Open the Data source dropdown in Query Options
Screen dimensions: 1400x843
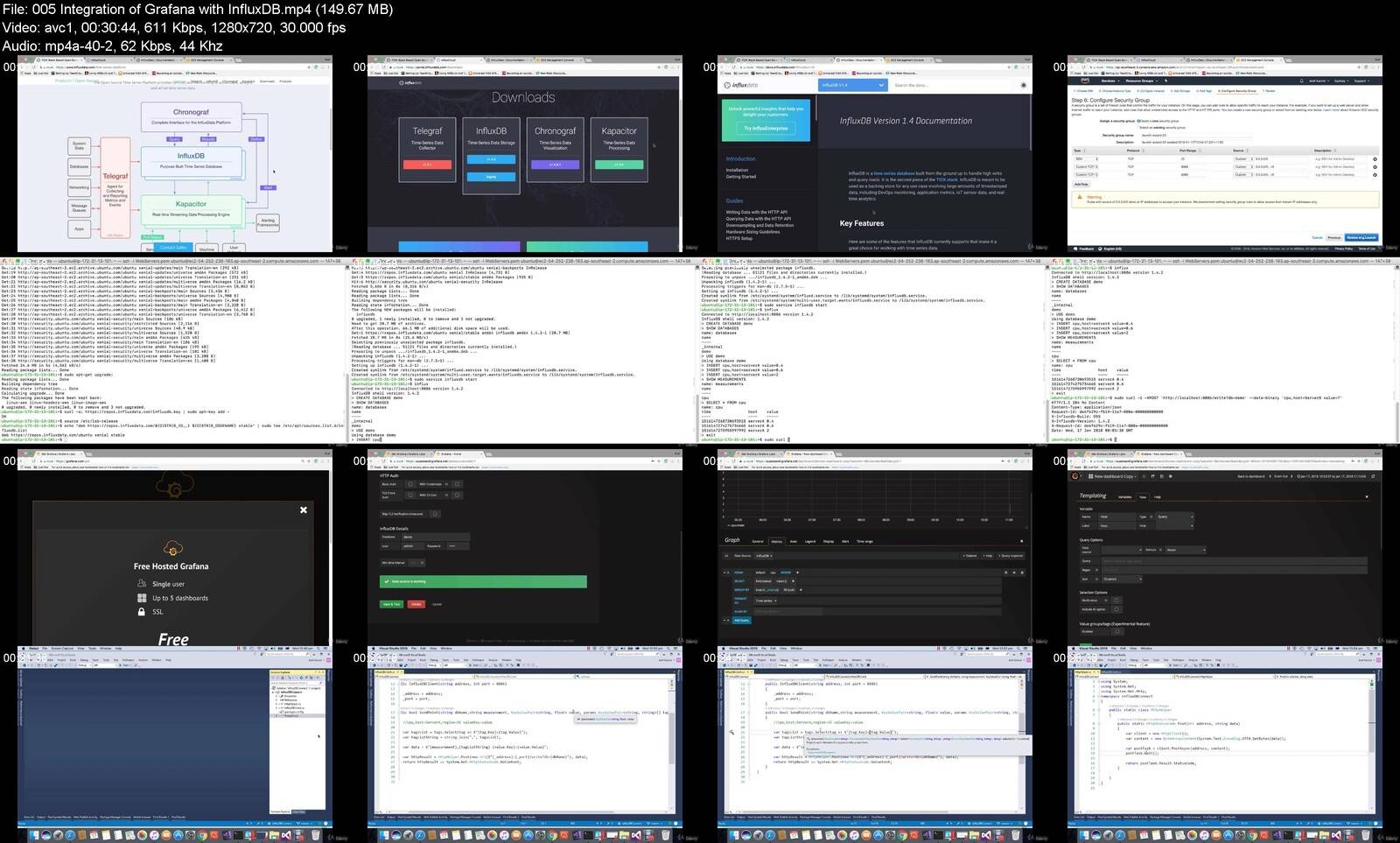pos(1122,550)
